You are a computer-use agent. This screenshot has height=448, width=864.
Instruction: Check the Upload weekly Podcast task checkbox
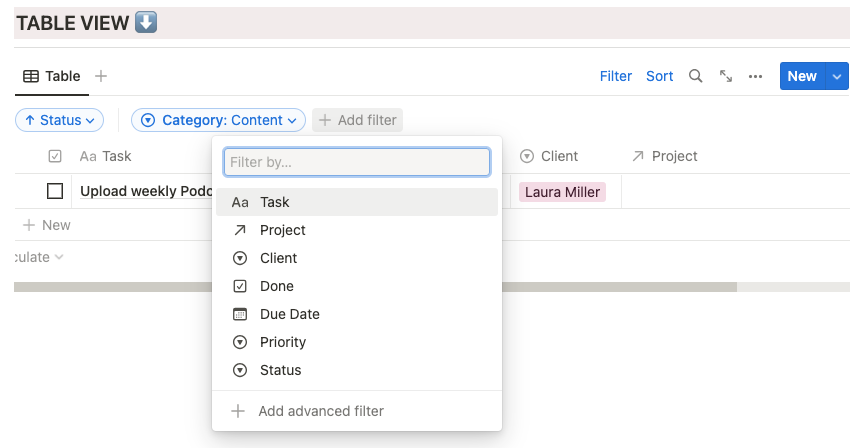[55, 191]
